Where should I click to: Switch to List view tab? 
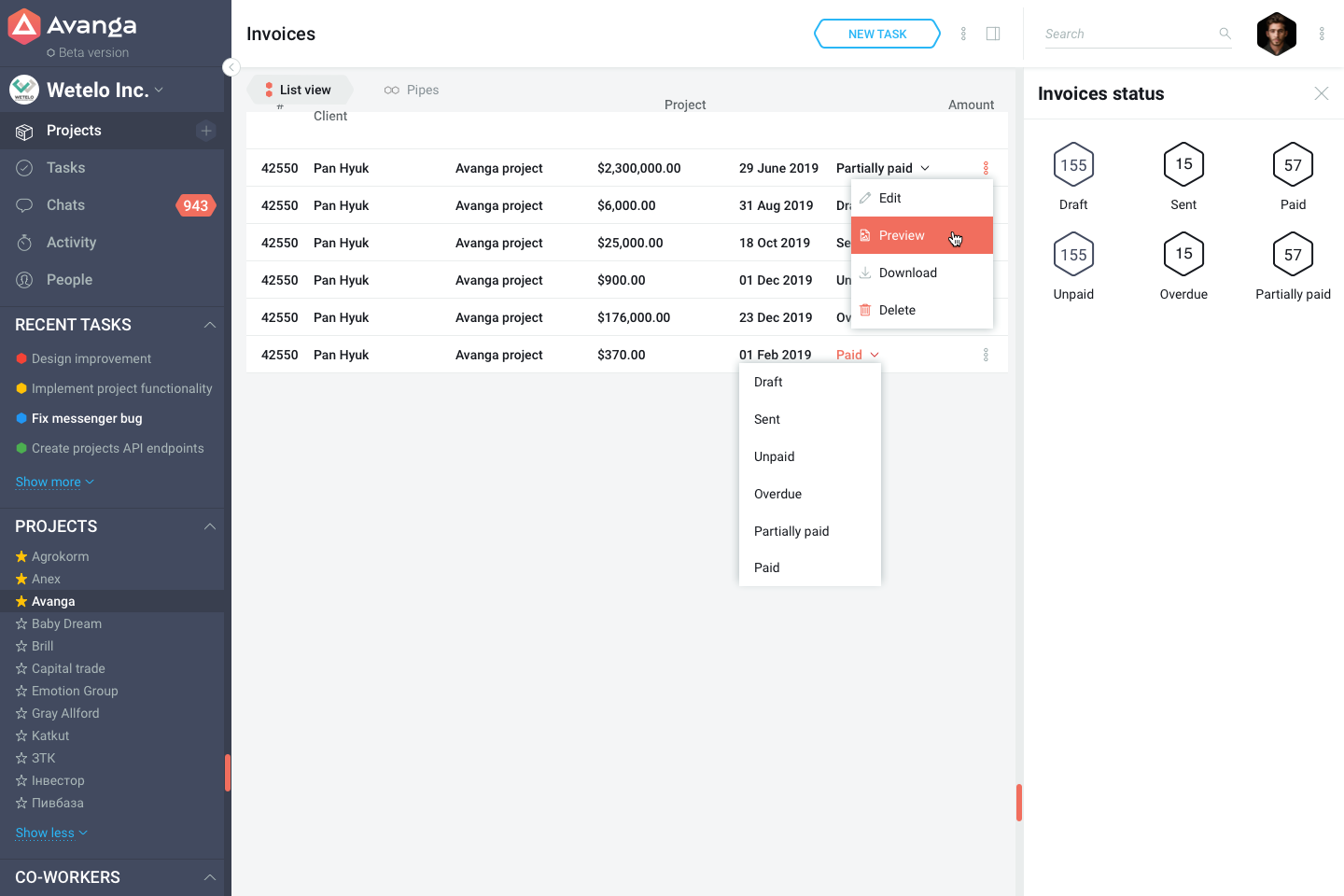[x=299, y=90]
